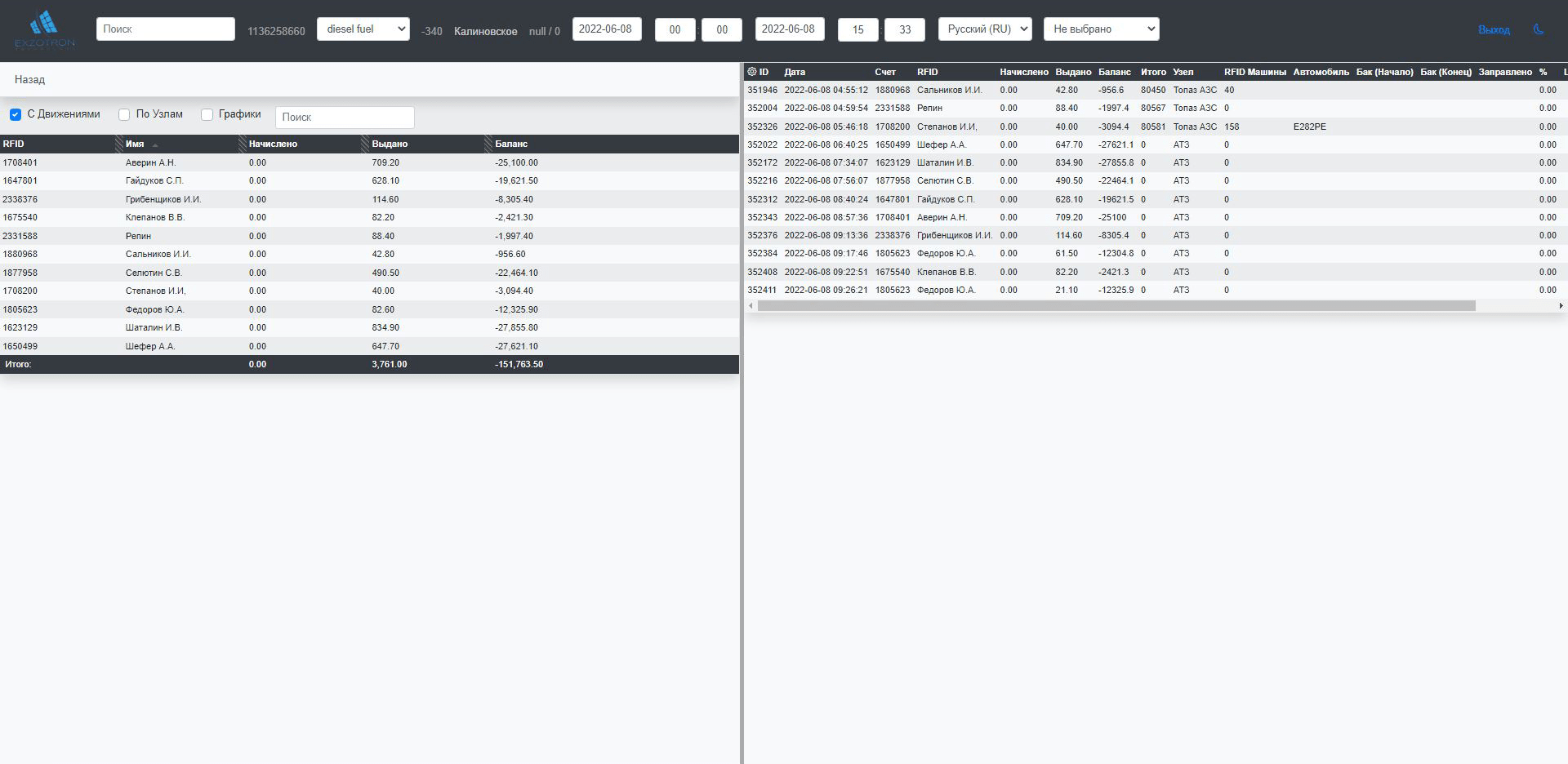Open the Русский (RU) language dropdown

click(x=984, y=29)
